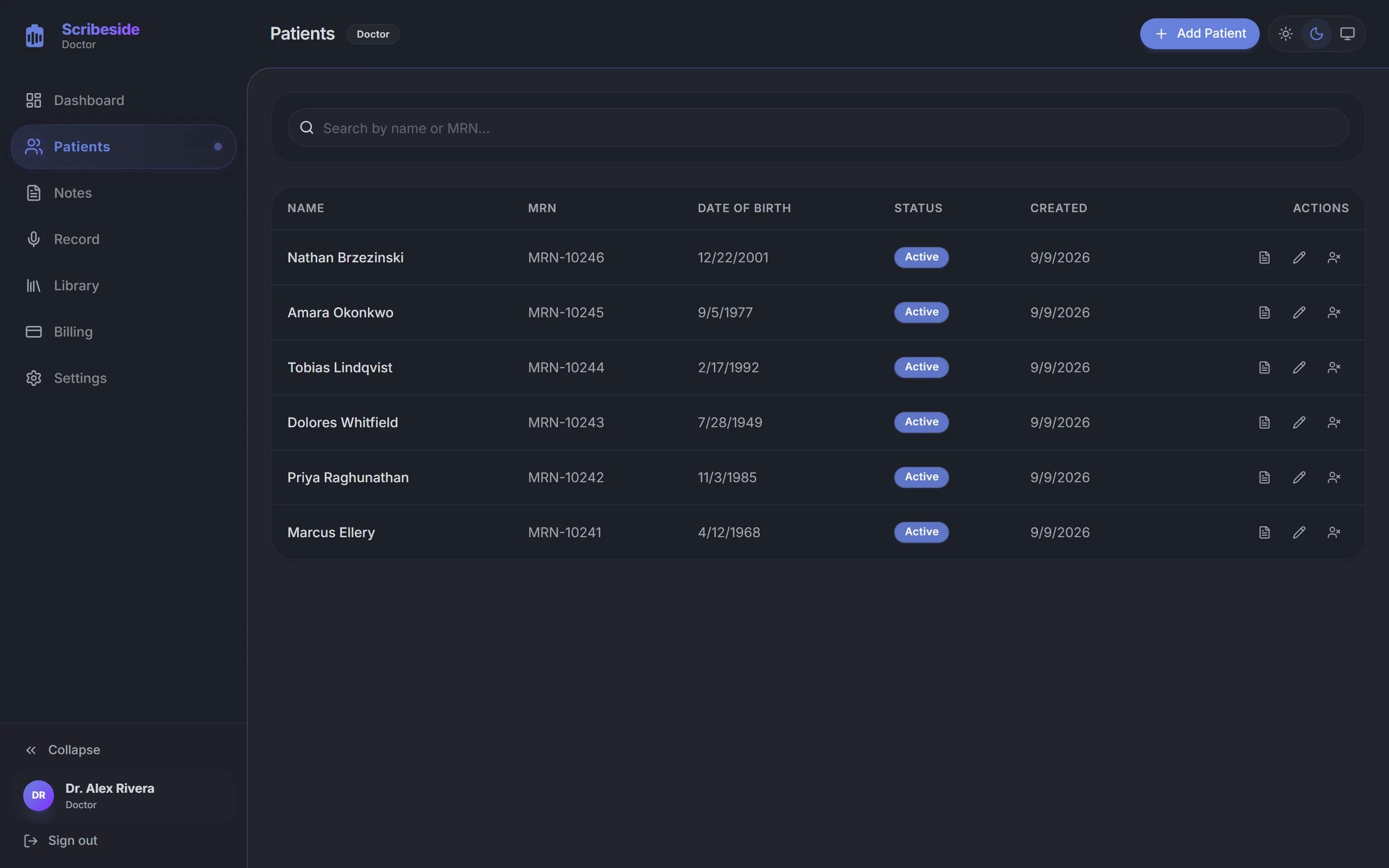Viewport: 1389px width, 868px height.
Task: Click the search magnifier icon
Action: [307, 127]
